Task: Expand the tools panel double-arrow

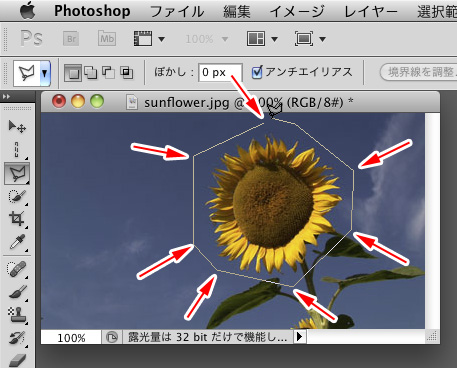Action: 6,97
